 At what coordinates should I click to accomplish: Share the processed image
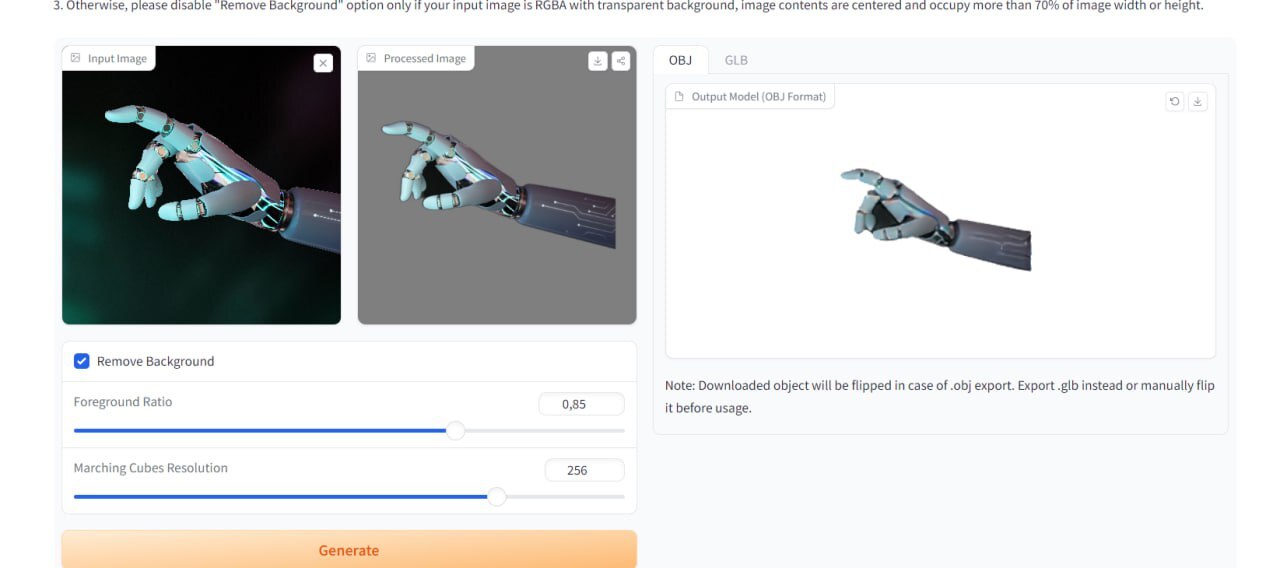[621, 61]
